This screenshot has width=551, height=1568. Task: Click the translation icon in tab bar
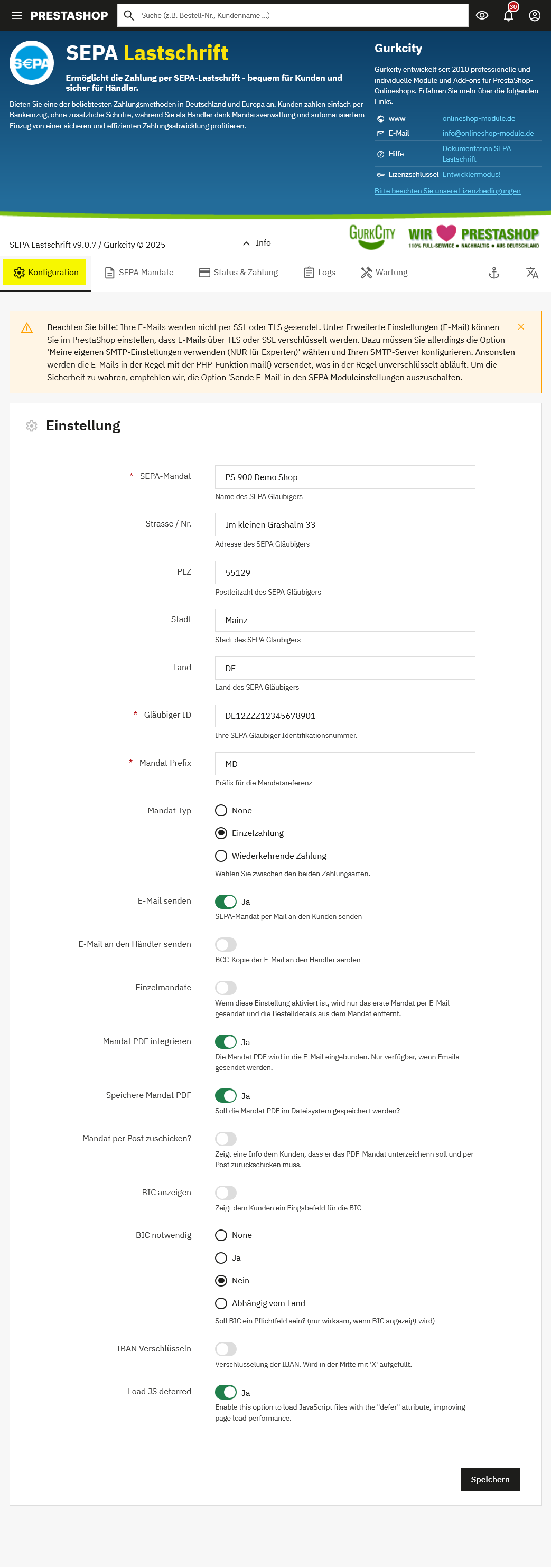coord(531,273)
